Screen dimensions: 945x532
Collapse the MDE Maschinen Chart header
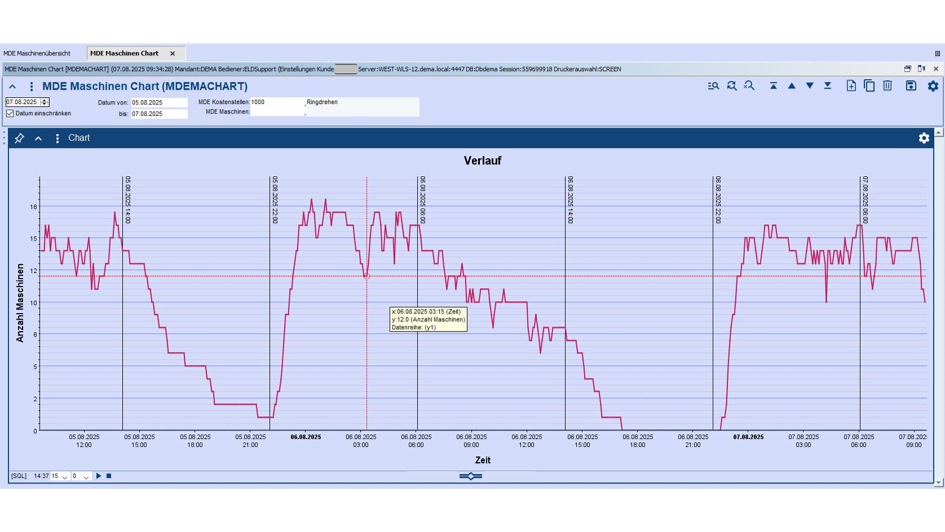pyautogui.click(x=13, y=87)
